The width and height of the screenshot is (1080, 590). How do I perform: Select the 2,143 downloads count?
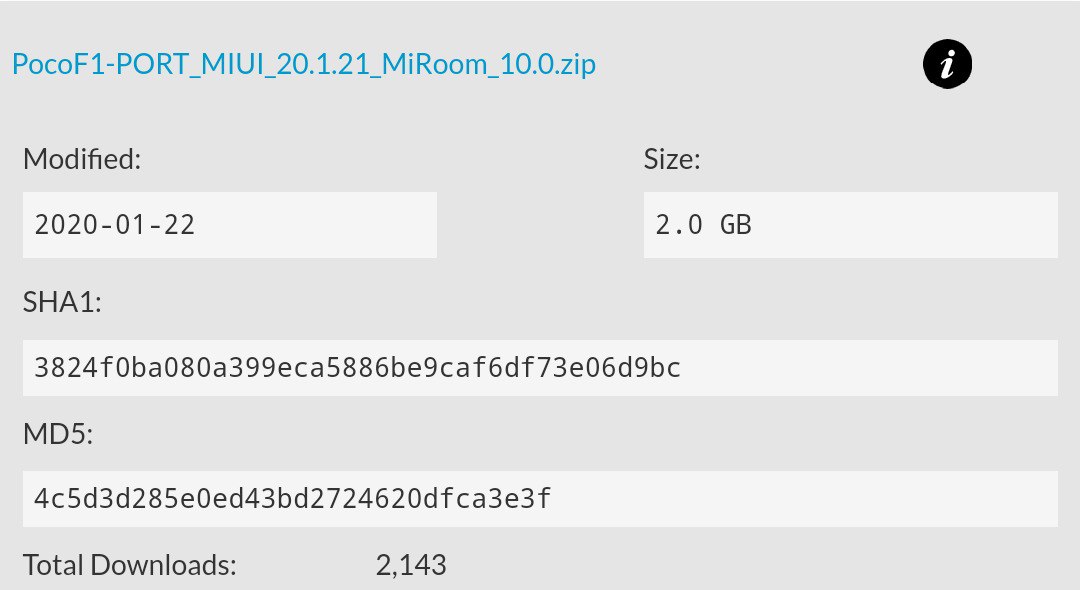pyautogui.click(x=411, y=565)
